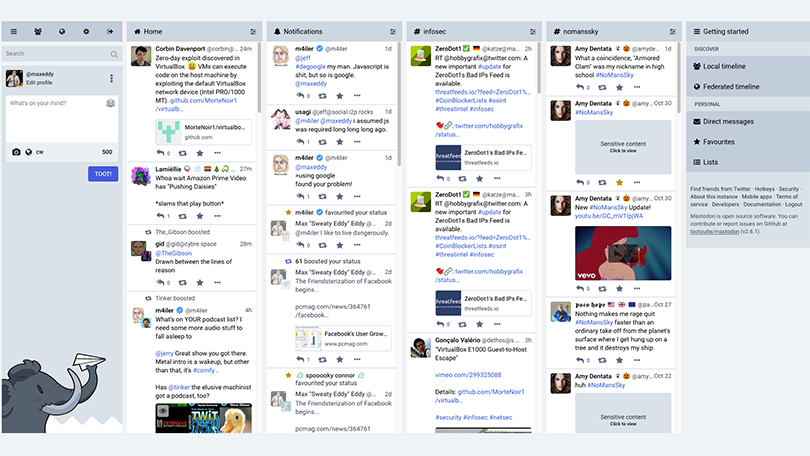Open more options on Corbin Davenport's post
The height and width of the screenshot is (456, 810).
[217, 153]
